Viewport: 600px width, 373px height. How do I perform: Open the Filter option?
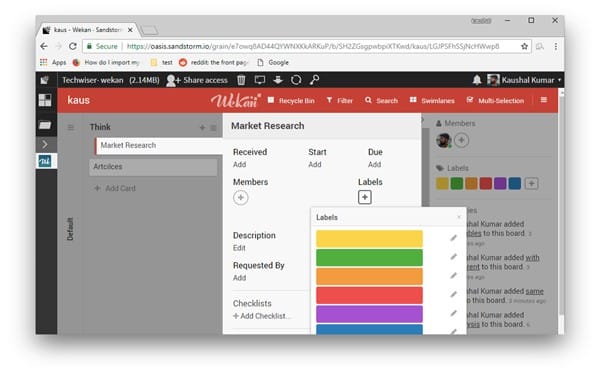click(339, 101)
